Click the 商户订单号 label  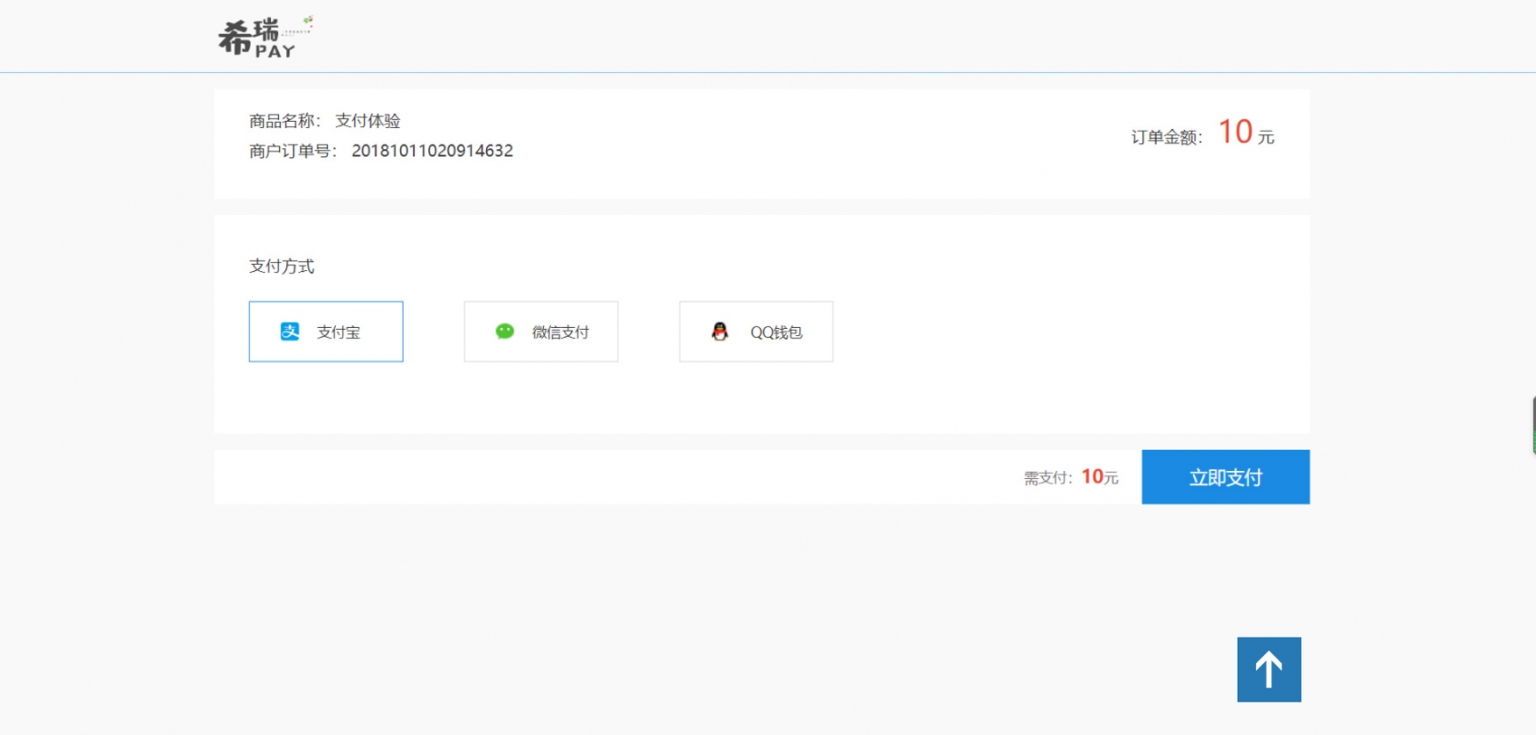(292, 151)
